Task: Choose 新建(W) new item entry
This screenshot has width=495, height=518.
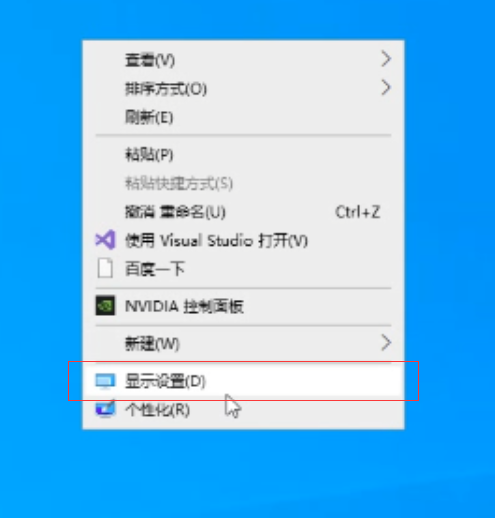Action: [243, 343]
